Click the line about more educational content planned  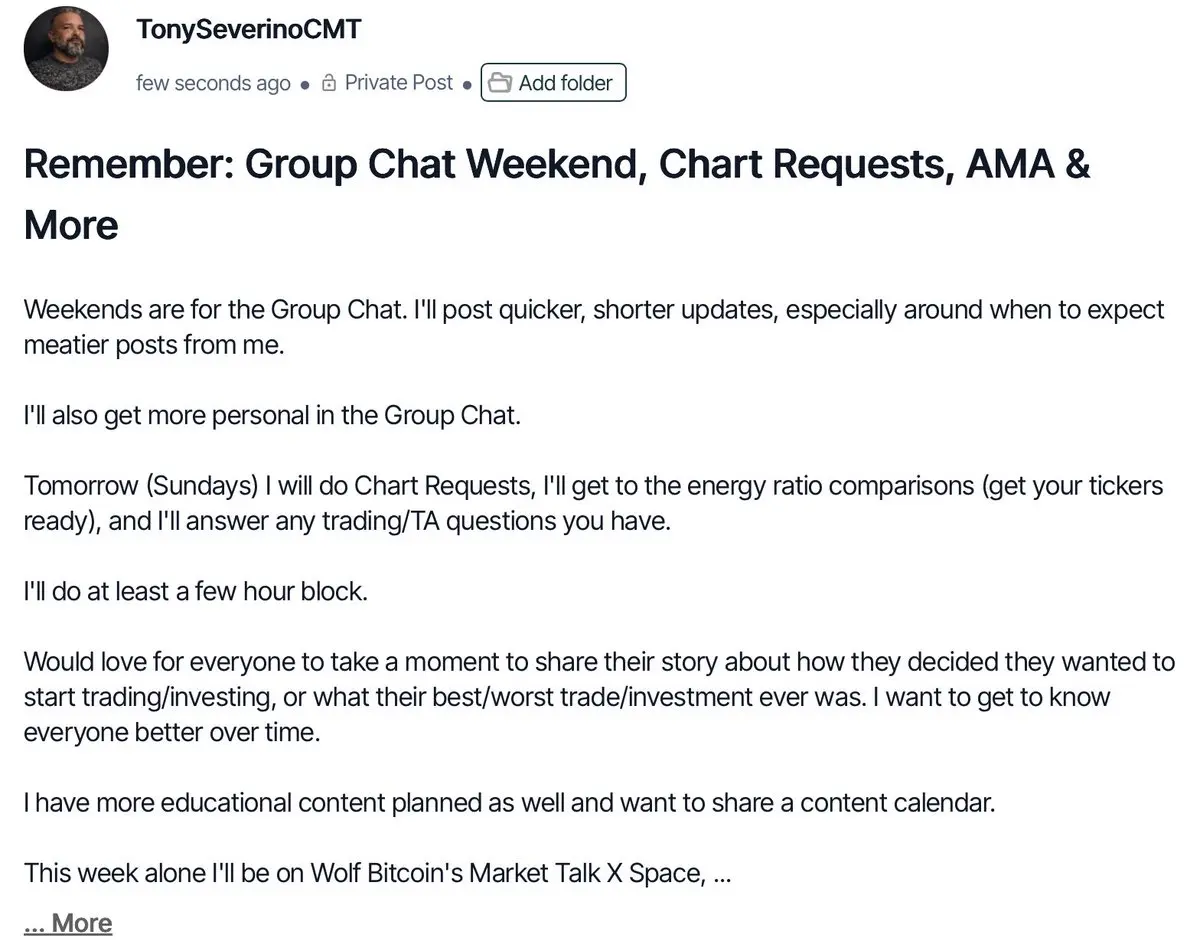[x=509, y=802]
